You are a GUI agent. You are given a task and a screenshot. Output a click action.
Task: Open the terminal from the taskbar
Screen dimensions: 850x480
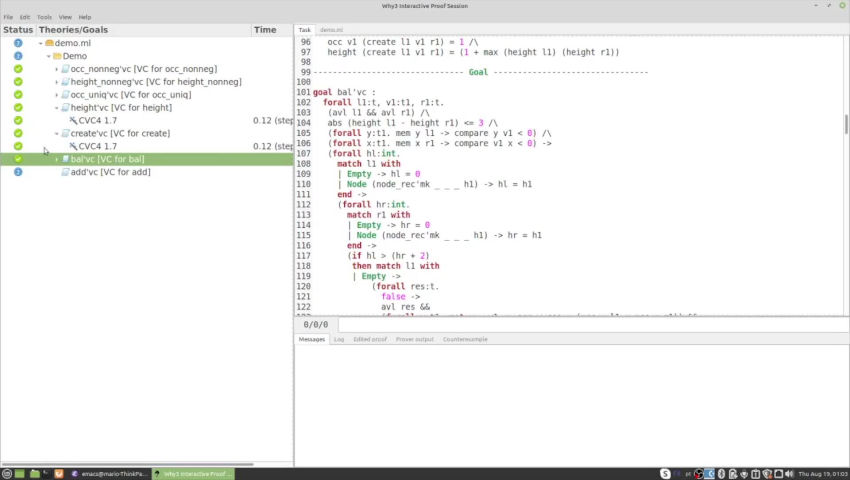point(46,472)
